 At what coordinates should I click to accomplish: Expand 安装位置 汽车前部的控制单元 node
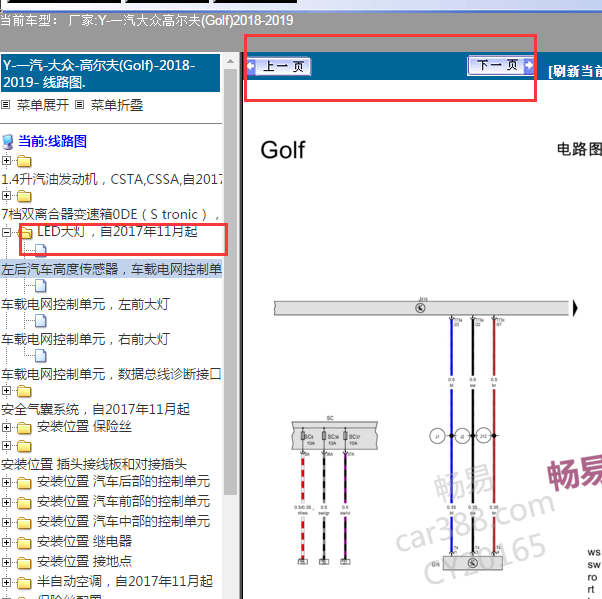(x=6, y=502)
